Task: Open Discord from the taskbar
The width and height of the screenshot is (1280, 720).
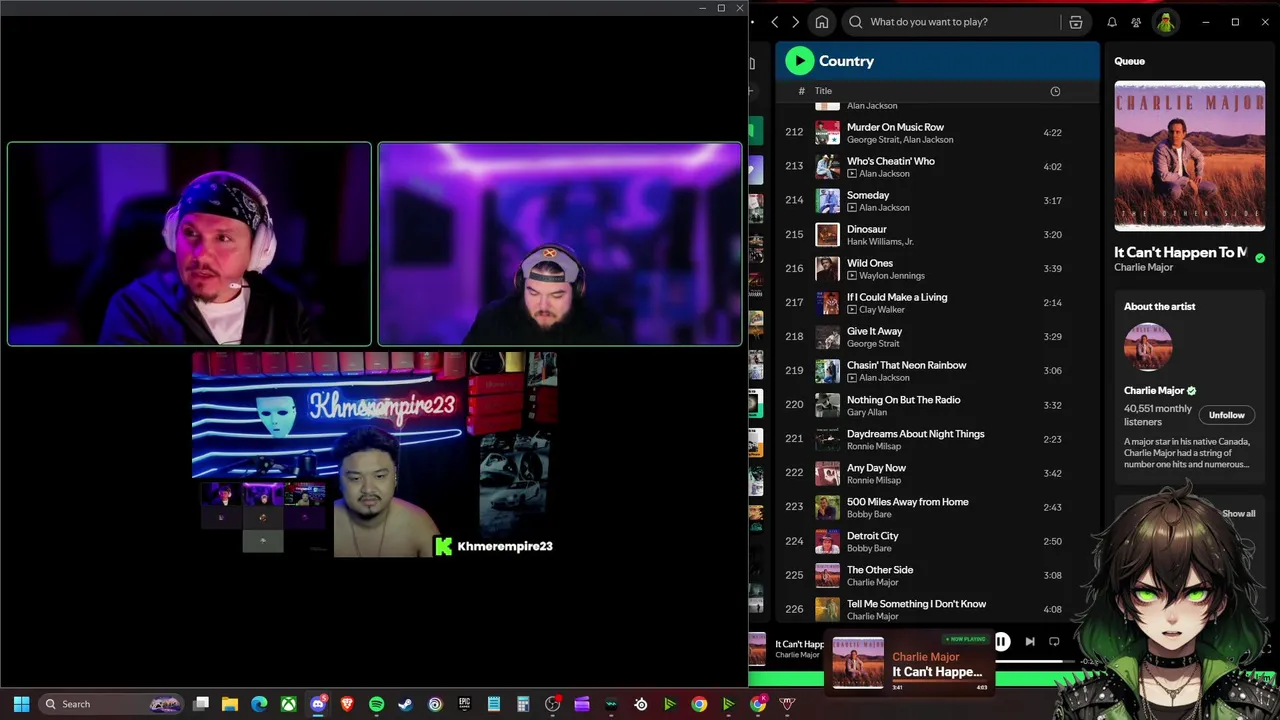Action: (318, 704)
